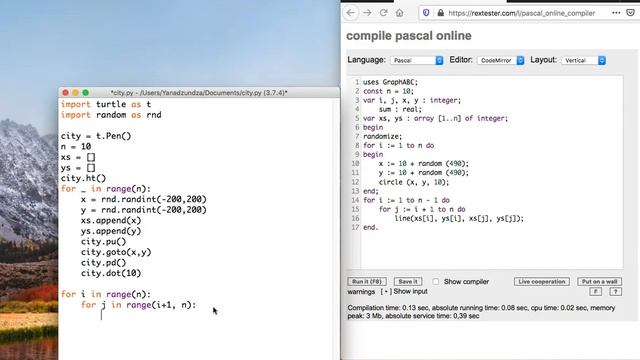Click 'city.pu()' line in city.py
The width and height of the screenshot is (640, 360).
104,242
